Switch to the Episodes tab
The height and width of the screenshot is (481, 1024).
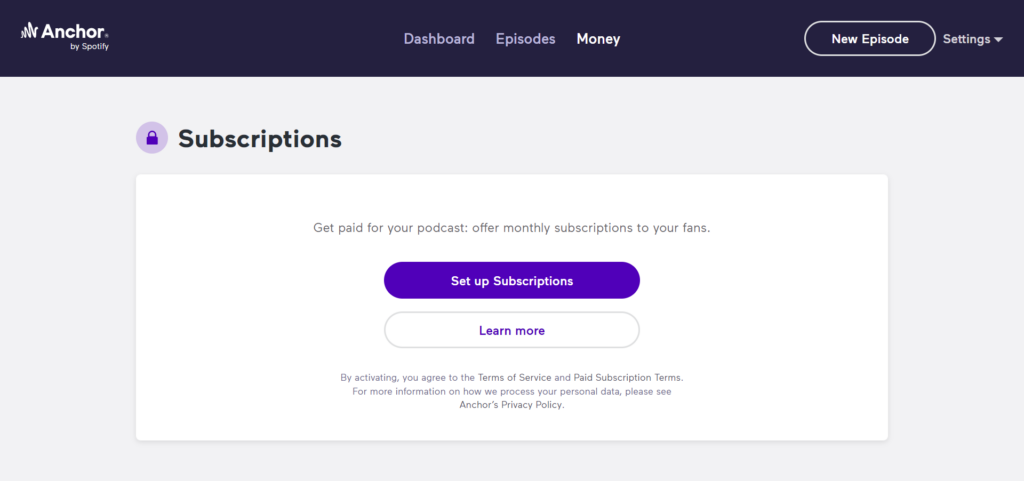pyautogui.click(x=525, y=39)
